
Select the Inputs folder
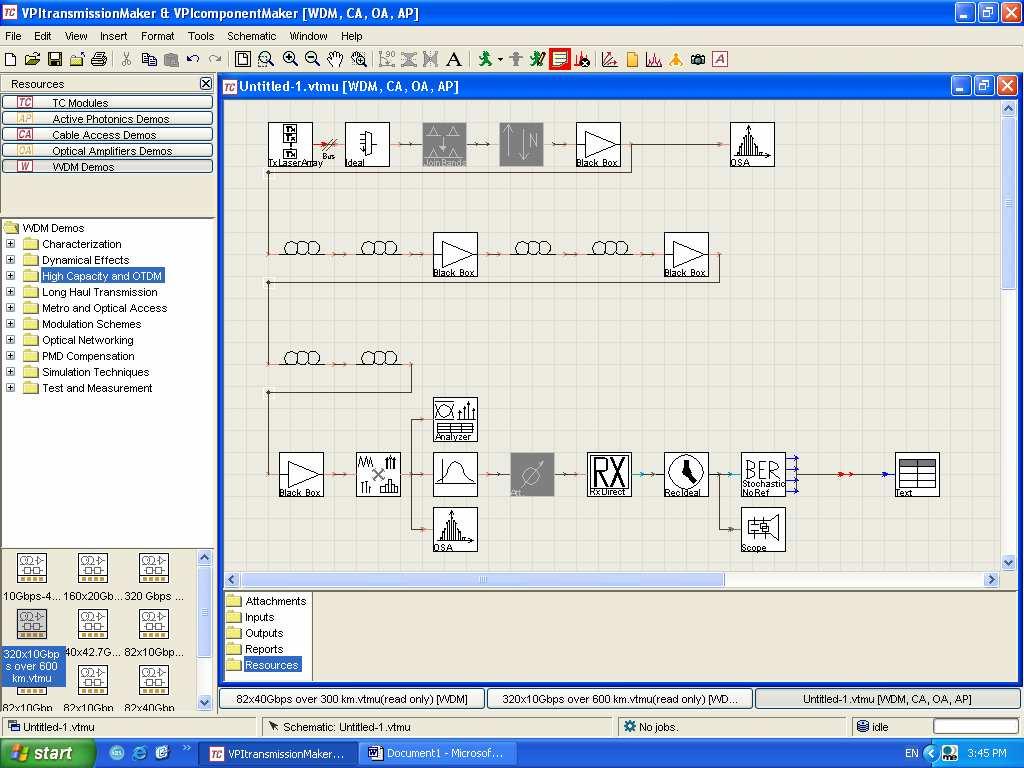[251, 617]
